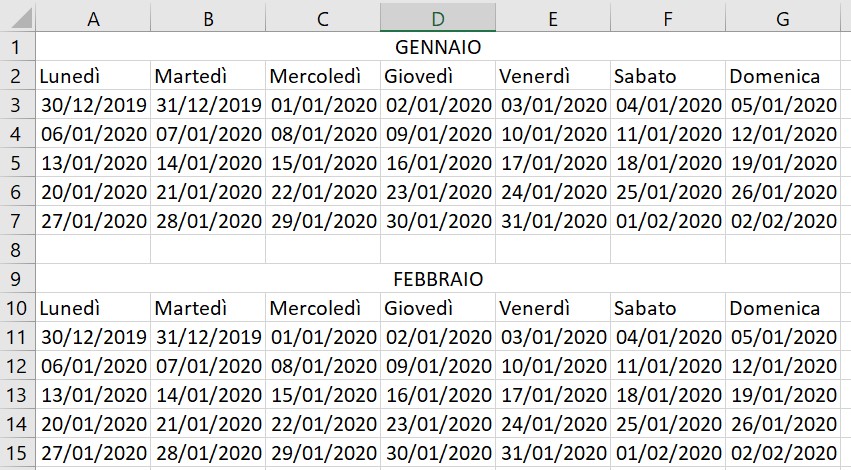Viewport: 851px width, 470px height.
Task: Click the column G header
Action: (782, 18)
